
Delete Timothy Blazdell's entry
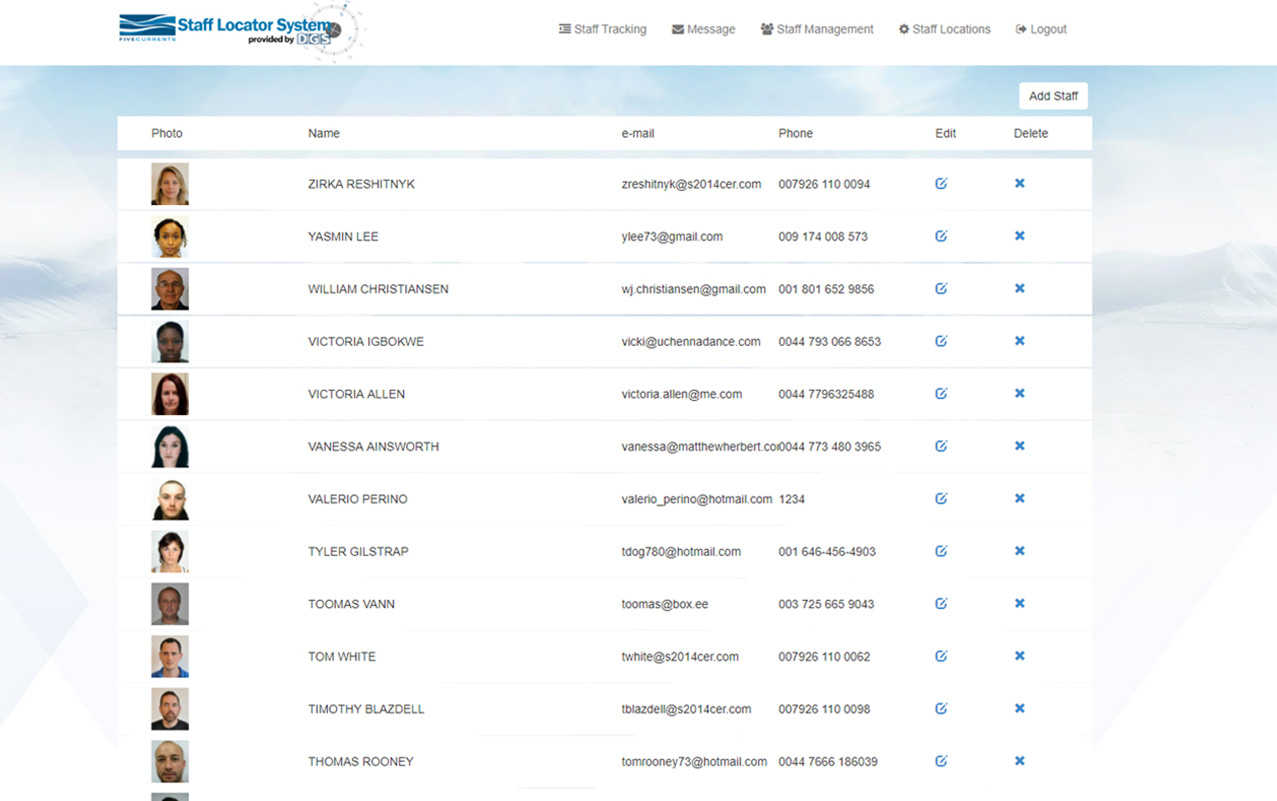tap(1020, 709)
